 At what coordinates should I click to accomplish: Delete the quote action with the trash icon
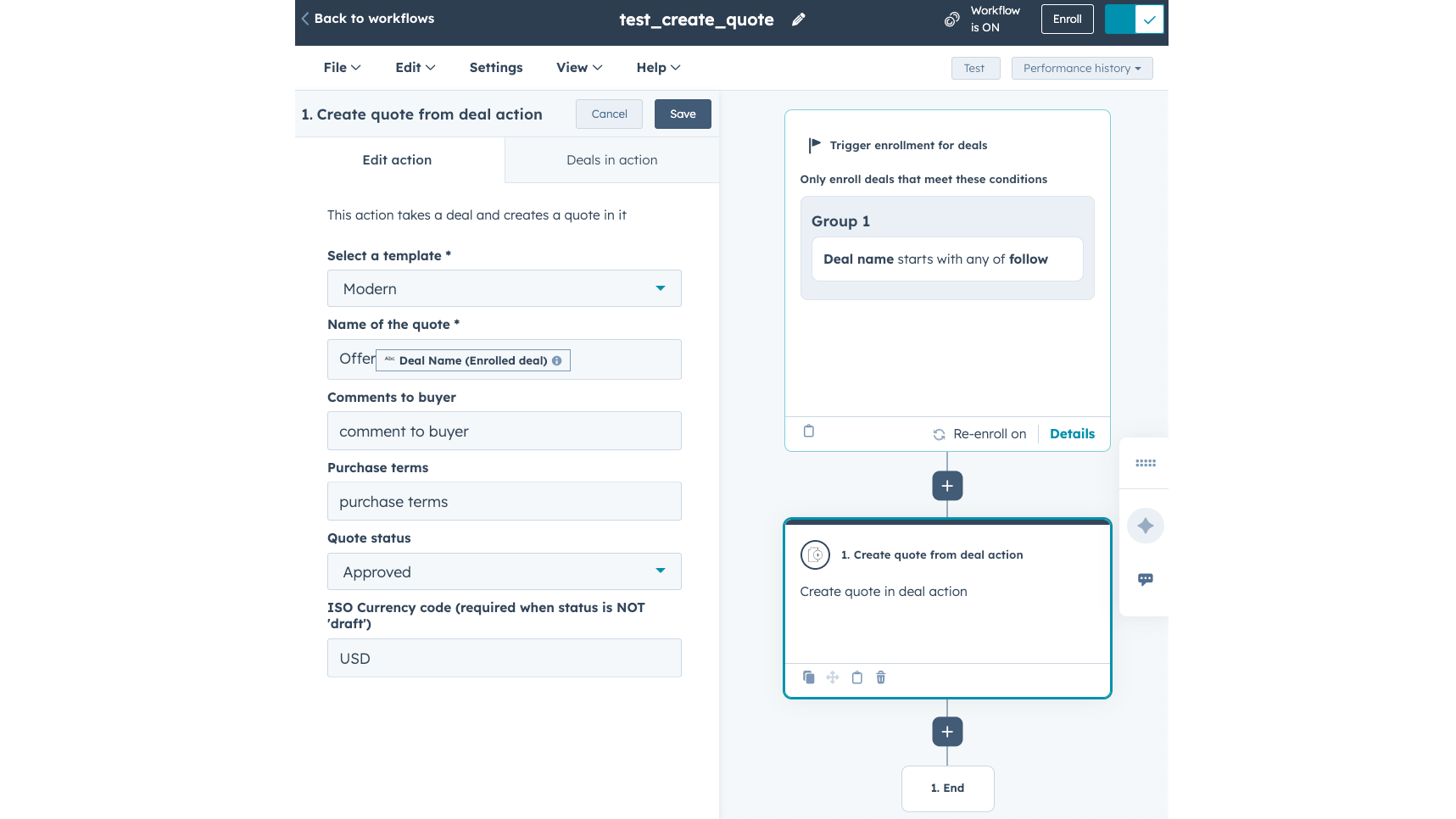pos(880,677)
